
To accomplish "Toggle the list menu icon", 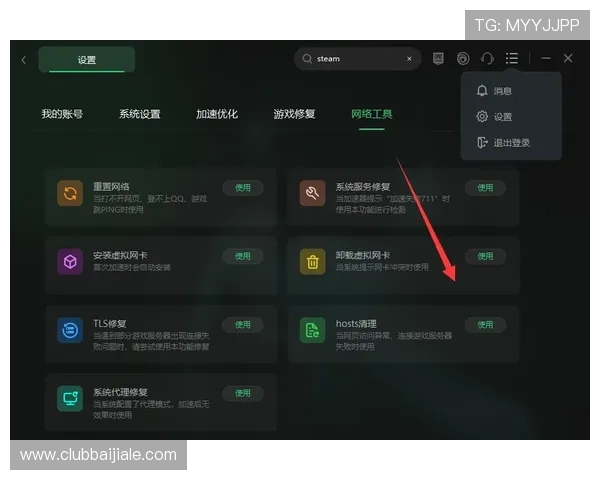I will [x=512, y=59].
